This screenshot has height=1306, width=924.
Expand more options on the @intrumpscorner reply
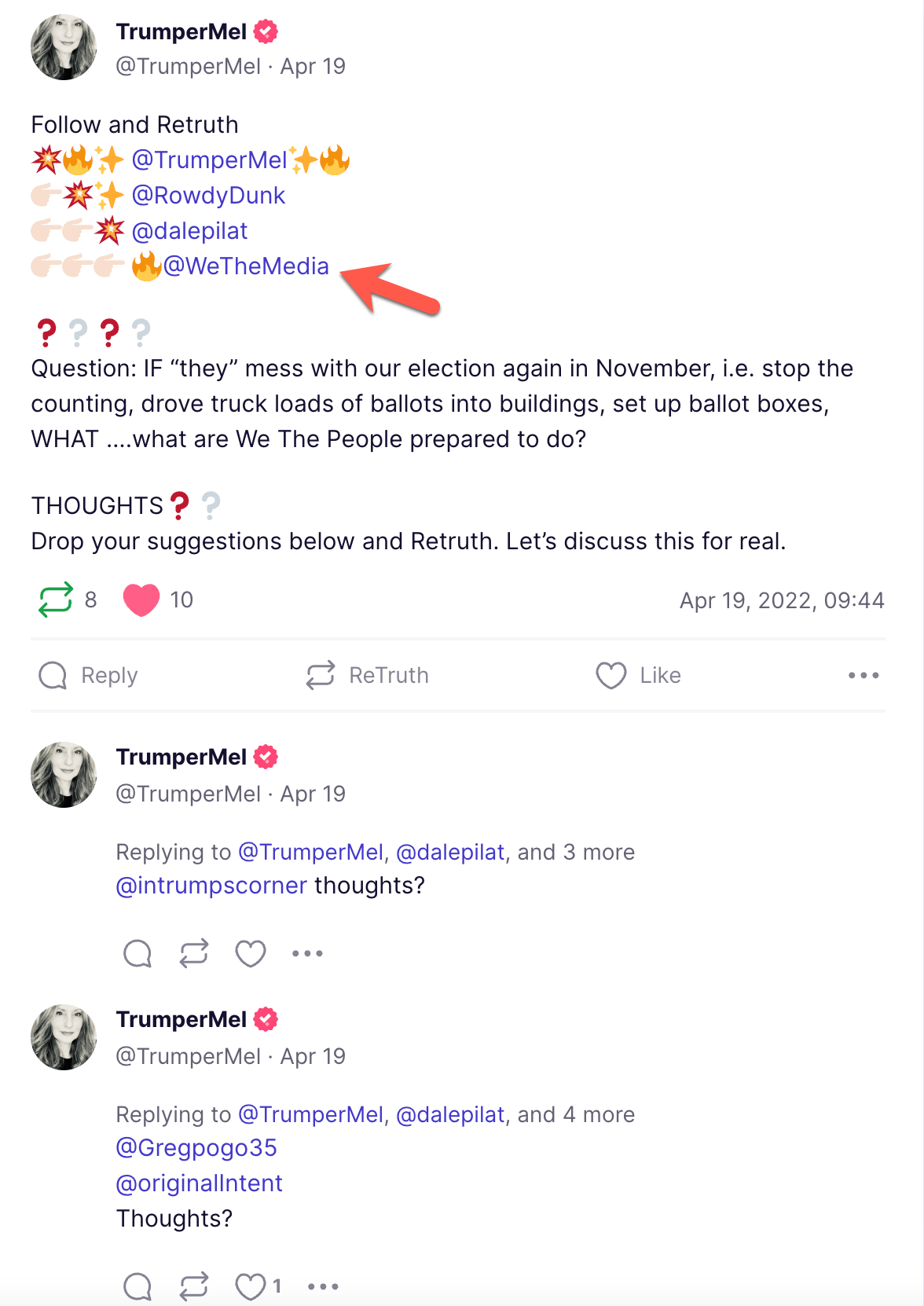(x=307, y=953)
